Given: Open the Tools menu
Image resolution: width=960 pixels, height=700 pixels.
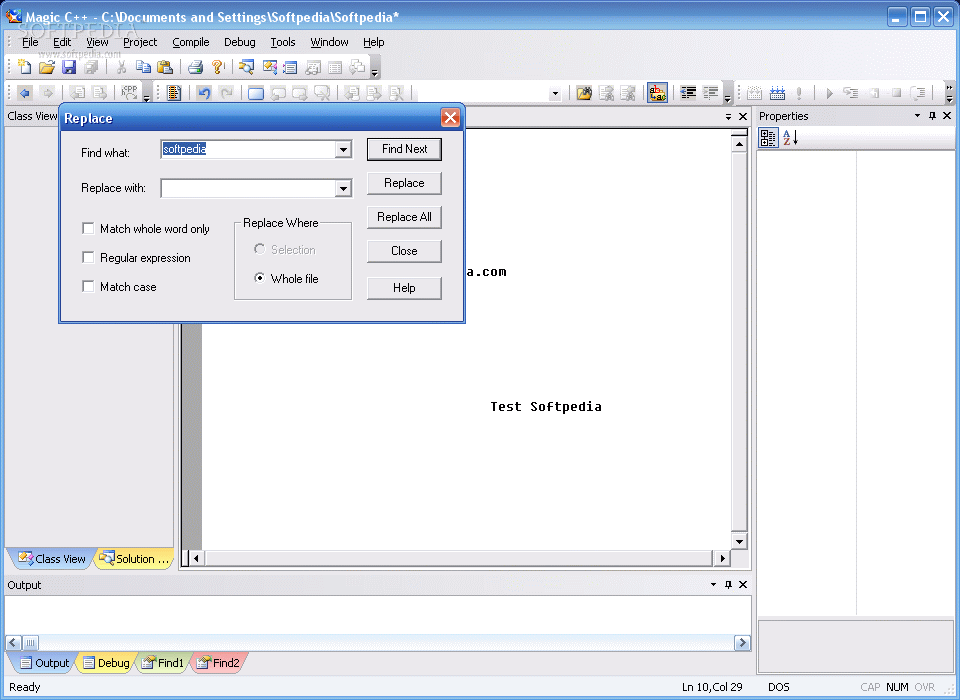Looking at the screenshot, I should pos(283,42).
